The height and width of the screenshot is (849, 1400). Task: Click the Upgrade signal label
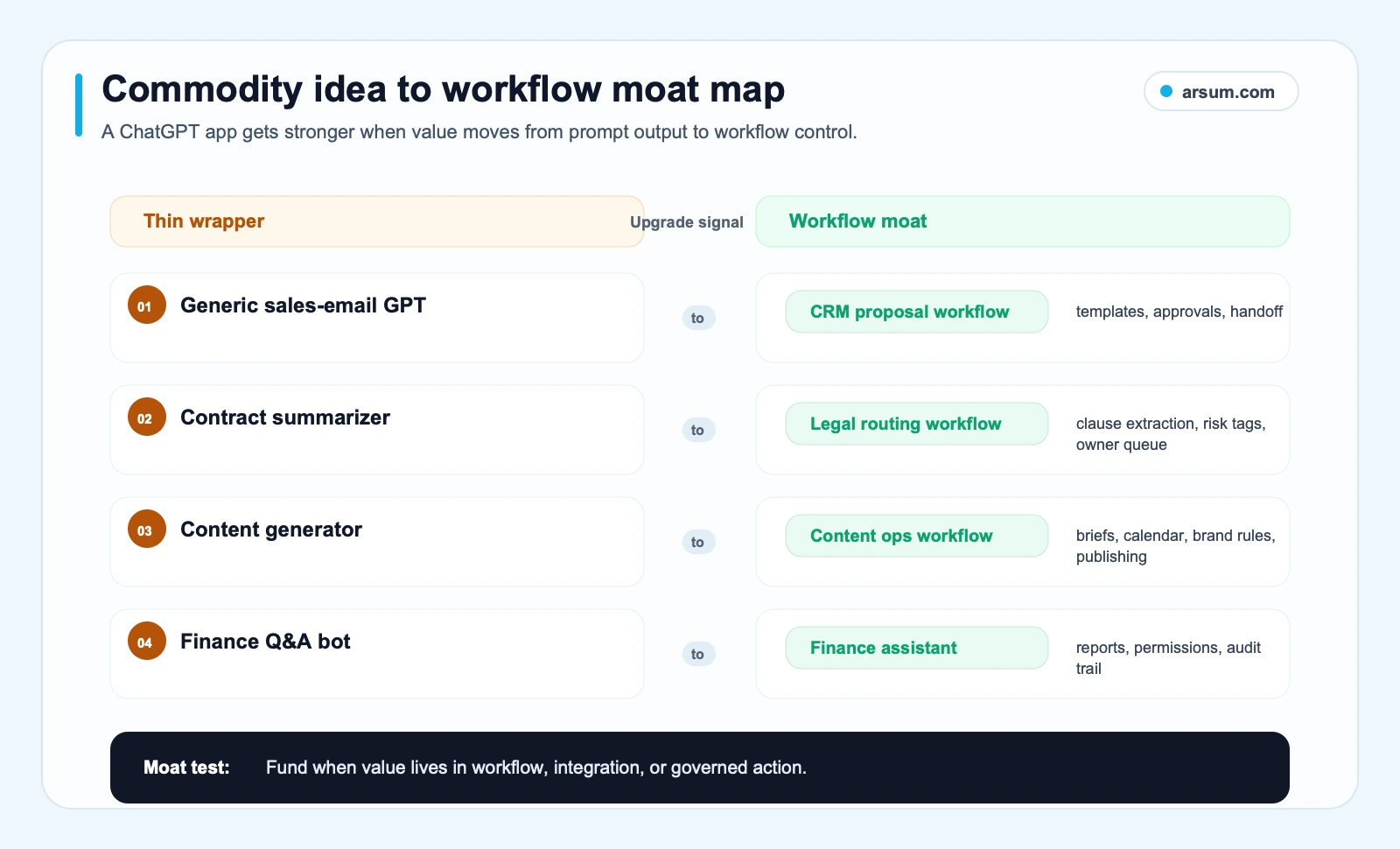[x=687, y=222]
